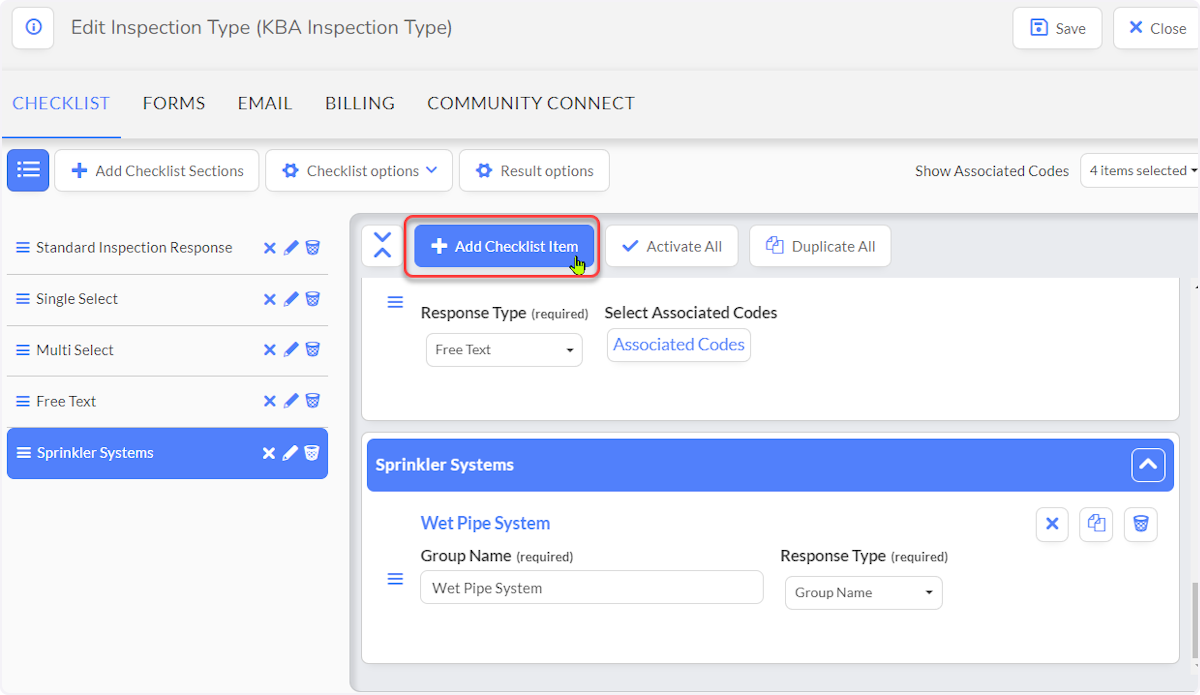
Task: Click Duplicate All button
Action: pyautogui.click(x=820, y=246)
